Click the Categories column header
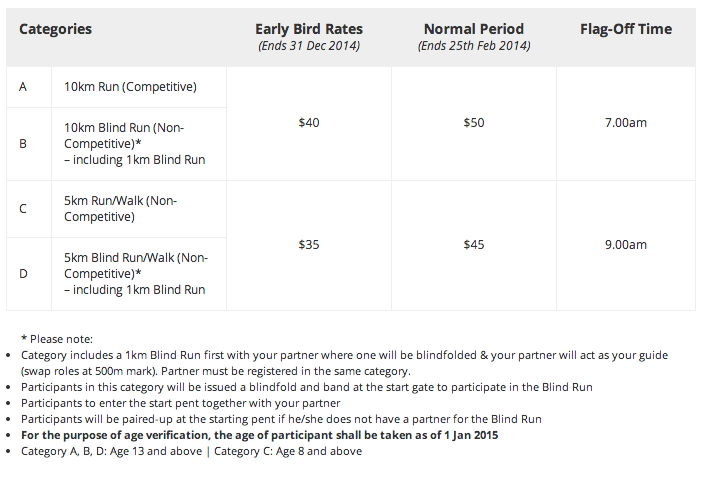This screenshot has height=486, width=702. [x=56, y=29]
